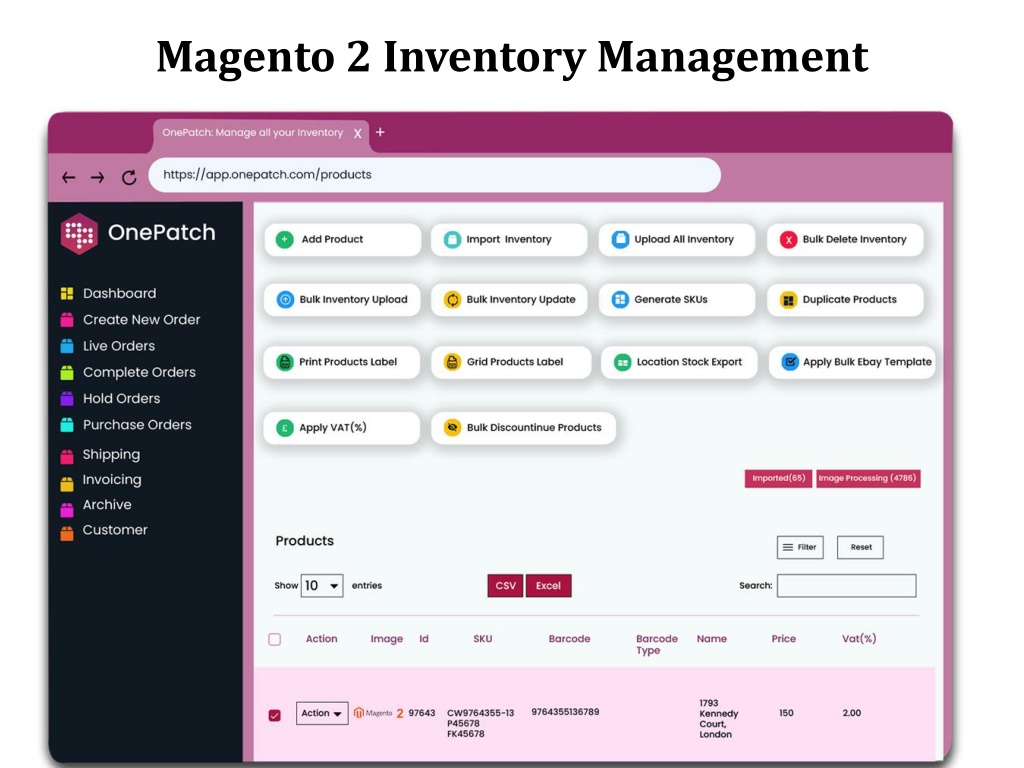The image size is (1024, 768).
Task: Click the Complete Orders sidebar icon
Action: coord(67,372)
